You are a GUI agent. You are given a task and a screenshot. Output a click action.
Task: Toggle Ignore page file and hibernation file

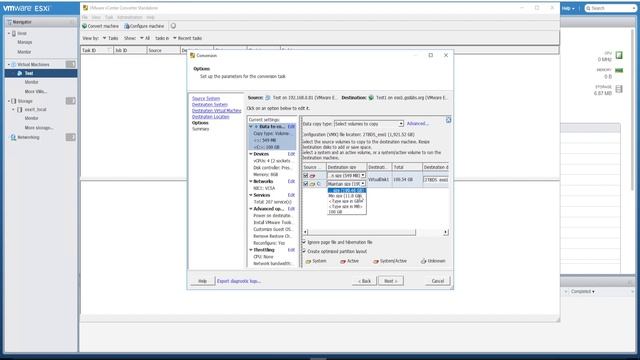(x=304, y=242)
